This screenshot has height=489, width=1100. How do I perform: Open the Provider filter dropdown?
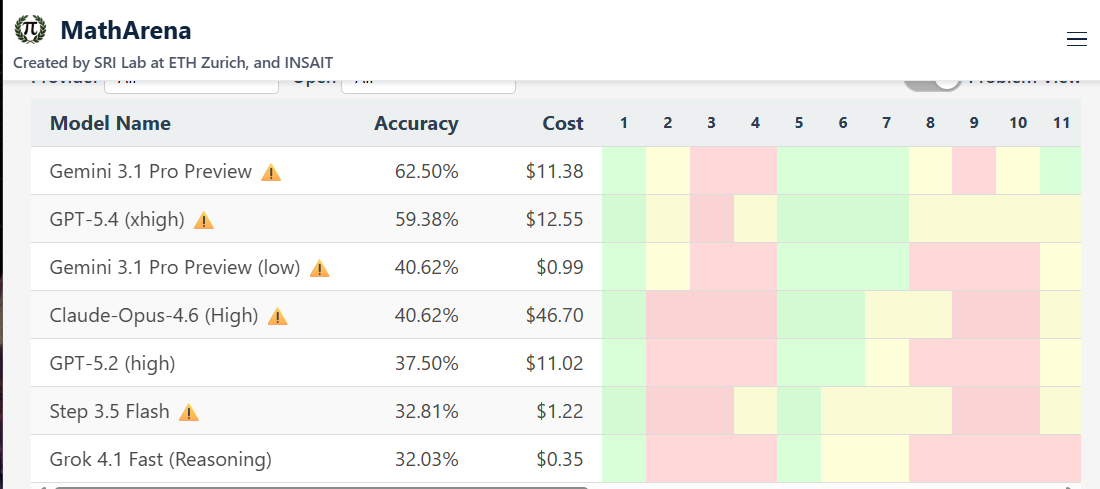point(192,86)
